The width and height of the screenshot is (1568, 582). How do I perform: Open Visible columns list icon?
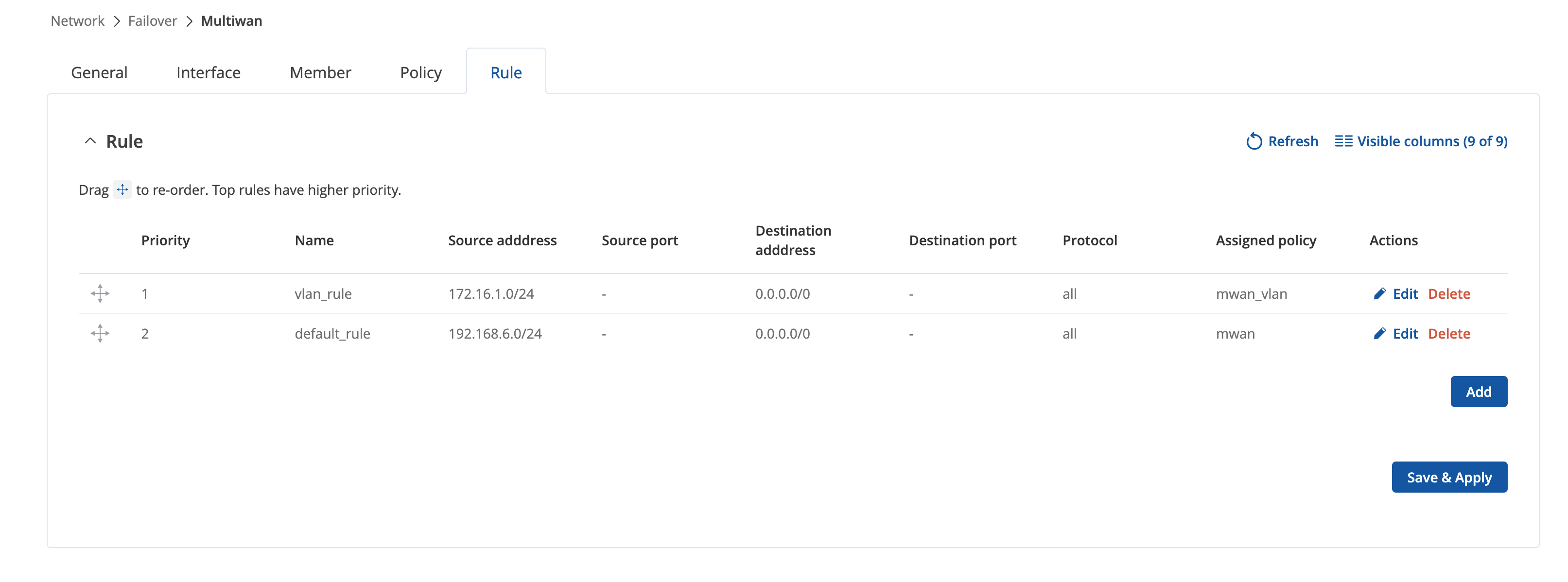tap(1343, 141)
